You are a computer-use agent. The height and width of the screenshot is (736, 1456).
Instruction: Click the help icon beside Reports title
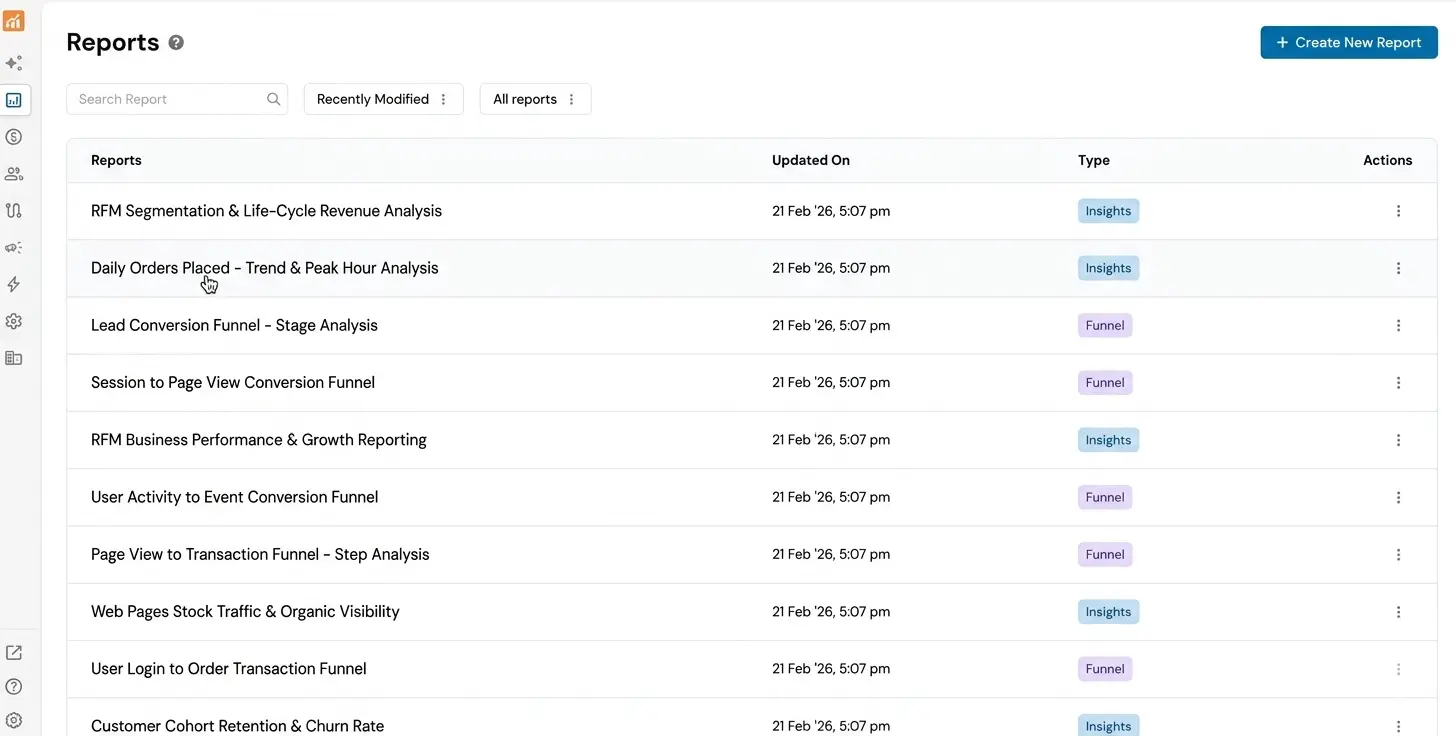[x=176, y=42]
